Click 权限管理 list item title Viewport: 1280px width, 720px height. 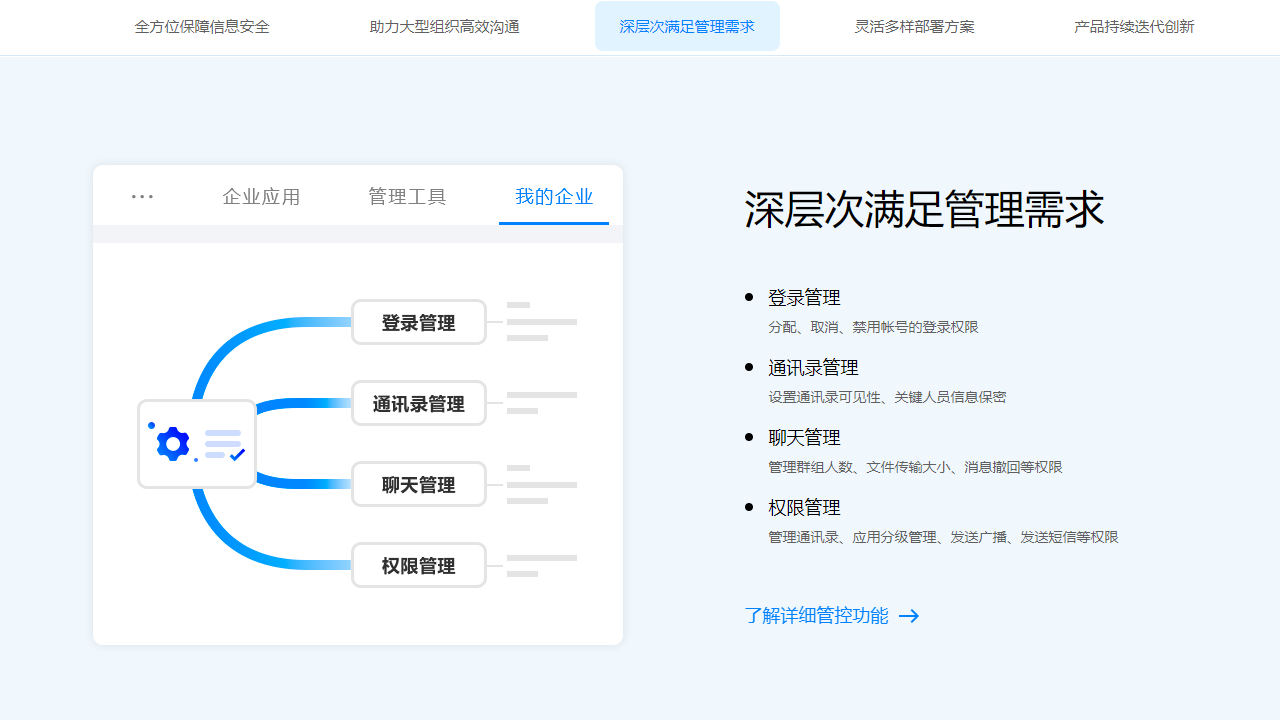click(804, 508)
